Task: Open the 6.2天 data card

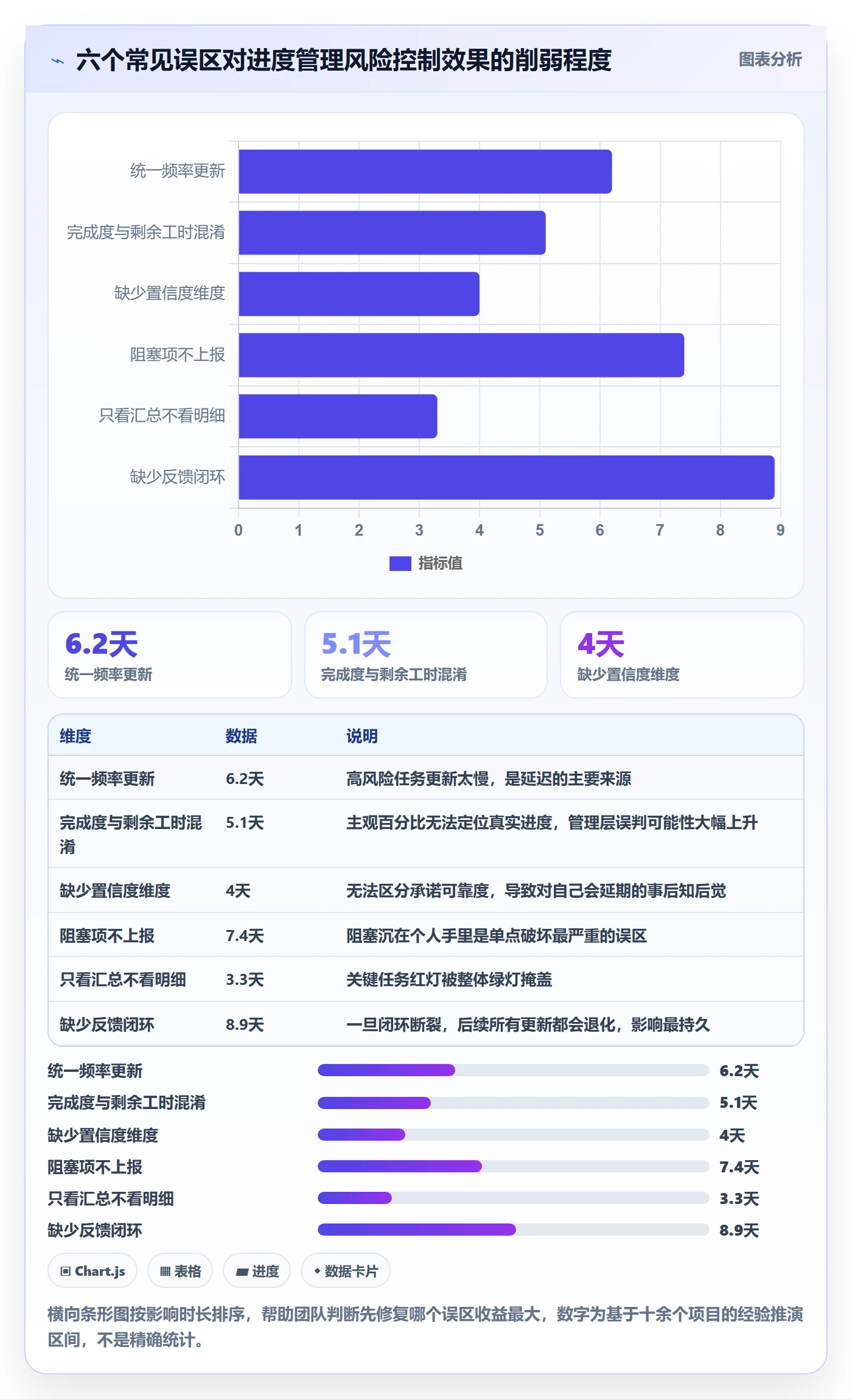Action: click(170, 655)
